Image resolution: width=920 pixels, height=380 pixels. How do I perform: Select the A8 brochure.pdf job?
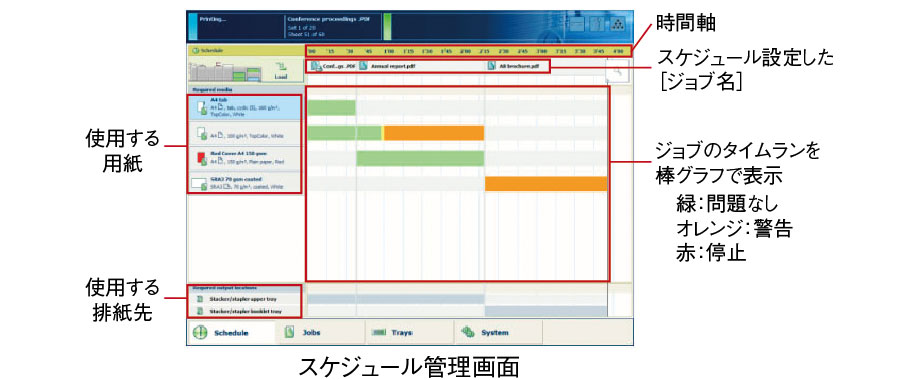pos(513,66)
